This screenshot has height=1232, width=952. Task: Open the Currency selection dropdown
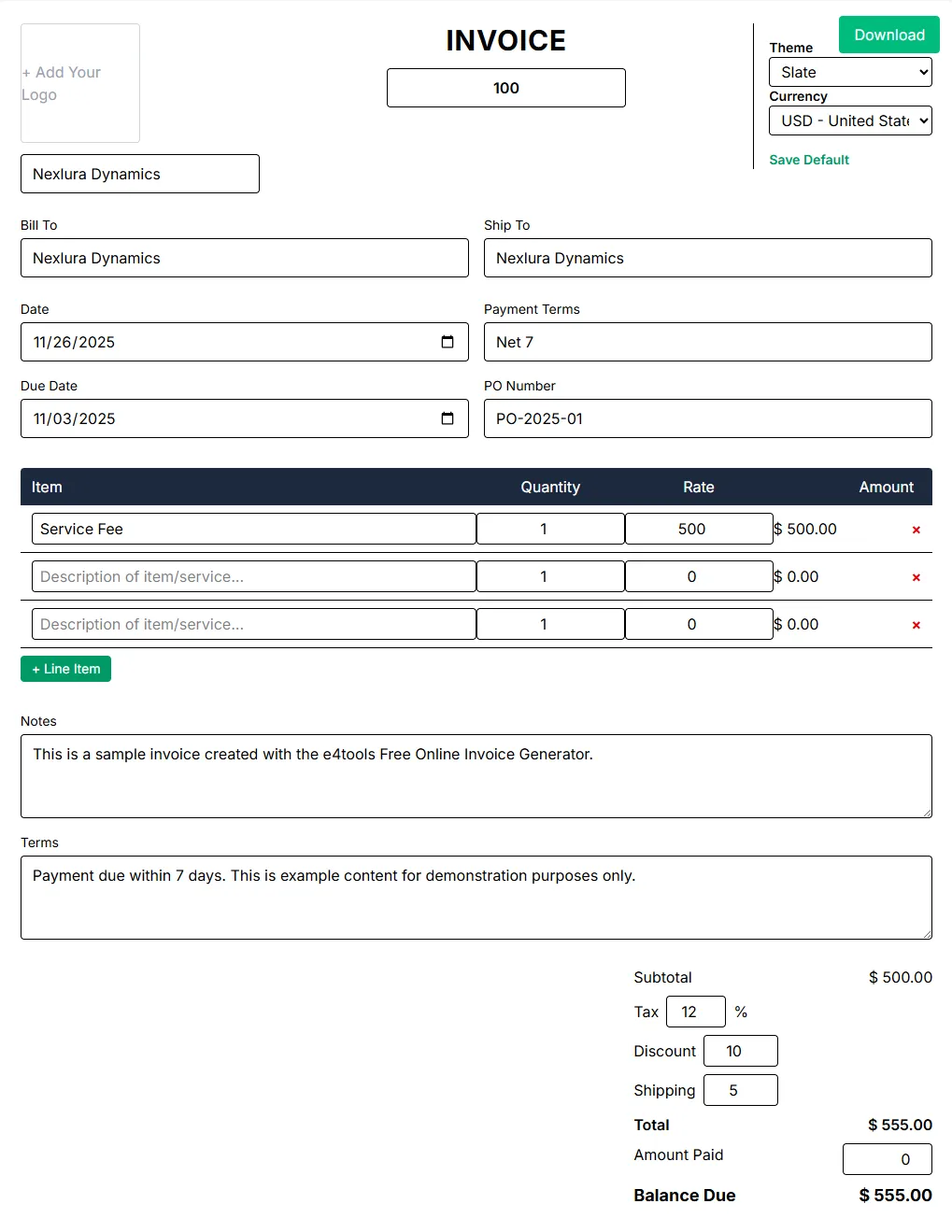[x=849, y=120]
